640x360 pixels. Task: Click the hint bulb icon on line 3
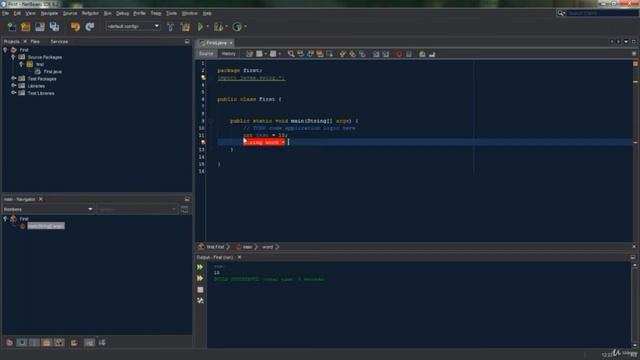point(203,78)
